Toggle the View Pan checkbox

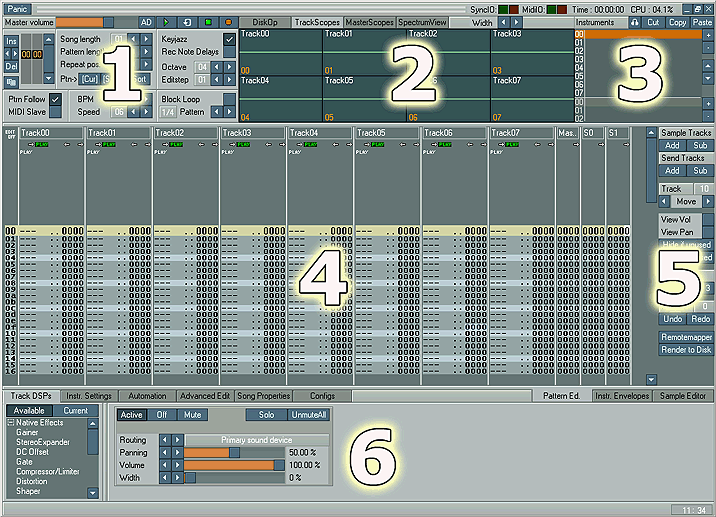click(708, 232)
